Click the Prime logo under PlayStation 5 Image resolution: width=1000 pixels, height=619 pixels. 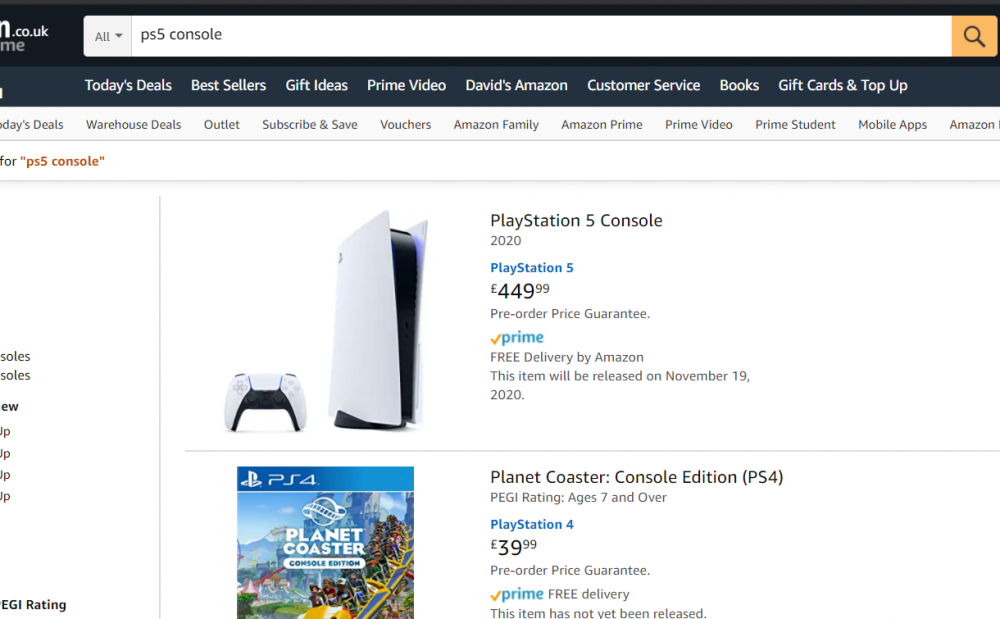(x=517, y=338)
